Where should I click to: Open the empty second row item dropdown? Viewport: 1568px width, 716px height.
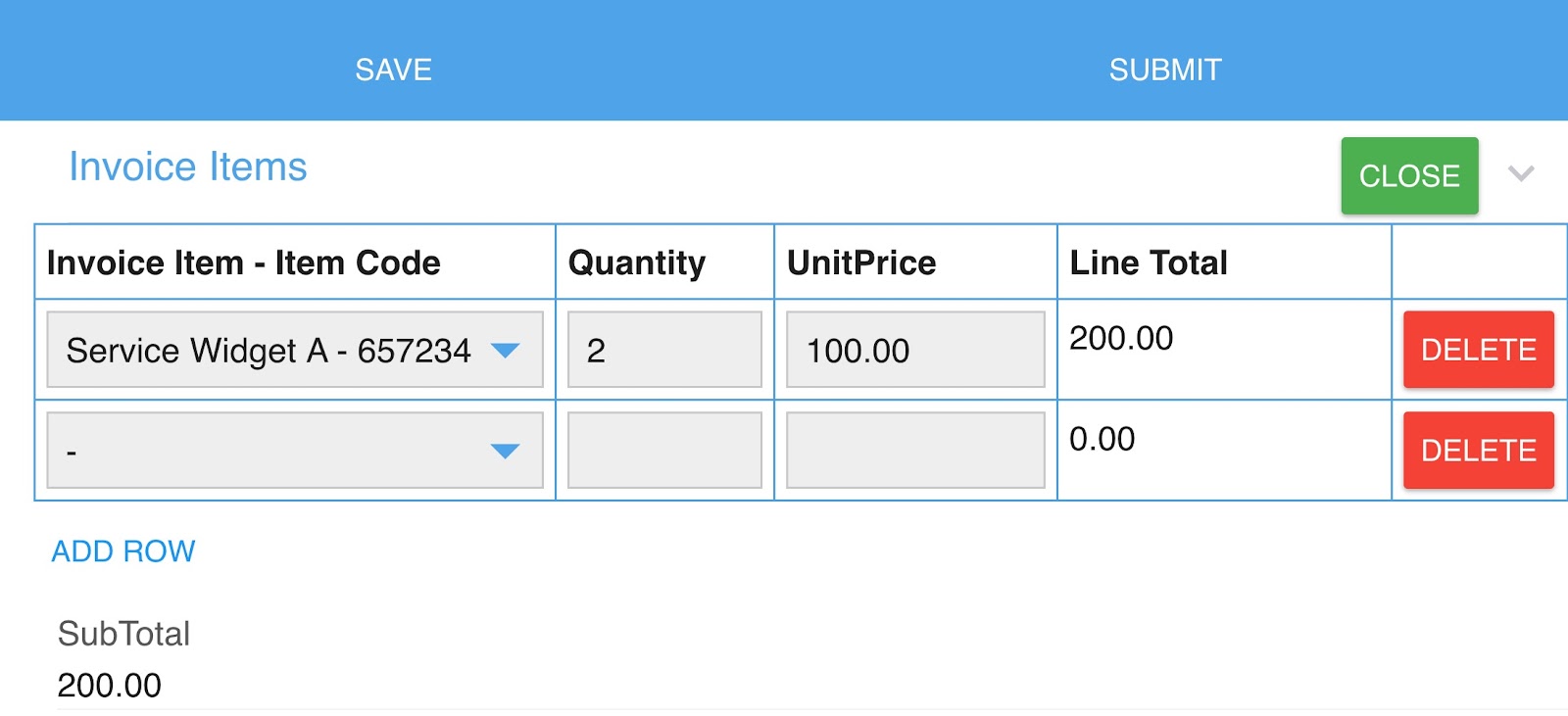(274, 451)
